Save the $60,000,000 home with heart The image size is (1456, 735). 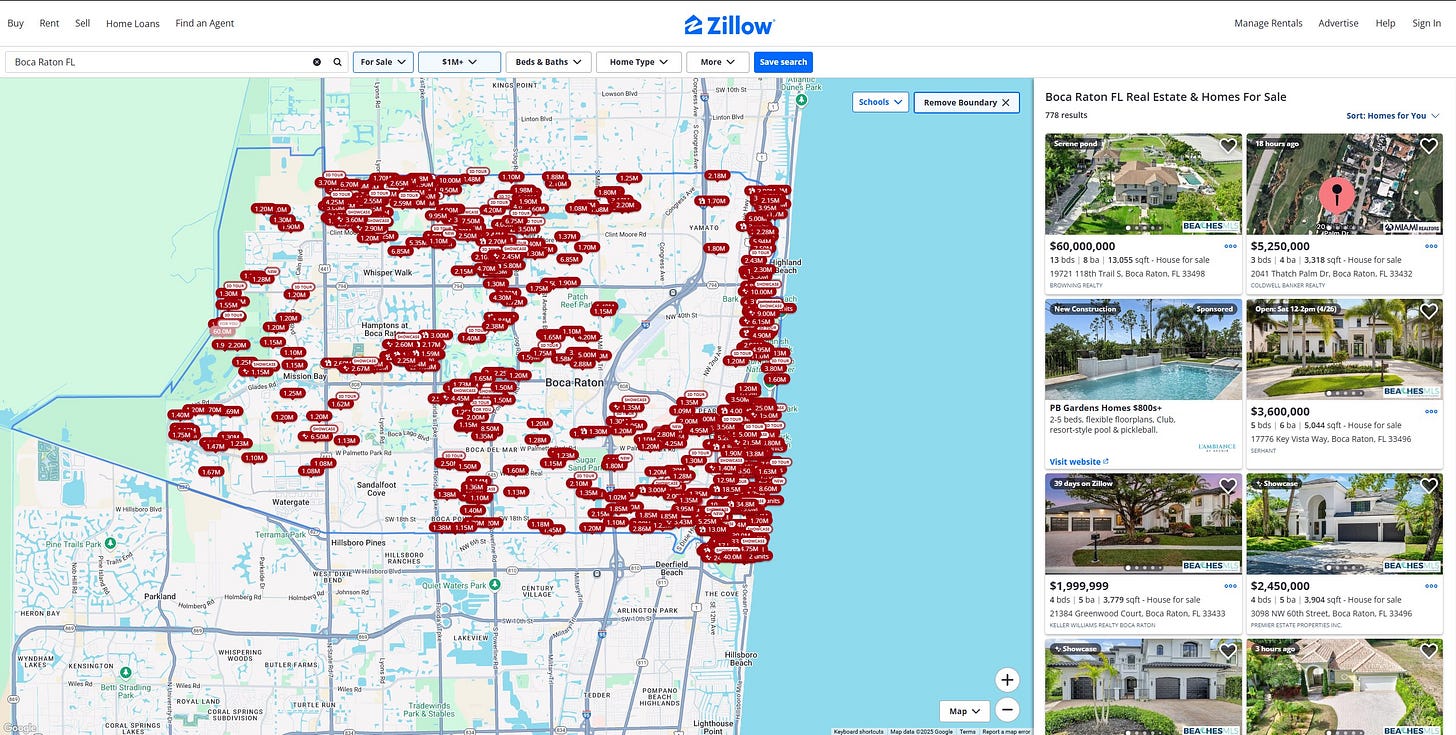[1228, 146]
